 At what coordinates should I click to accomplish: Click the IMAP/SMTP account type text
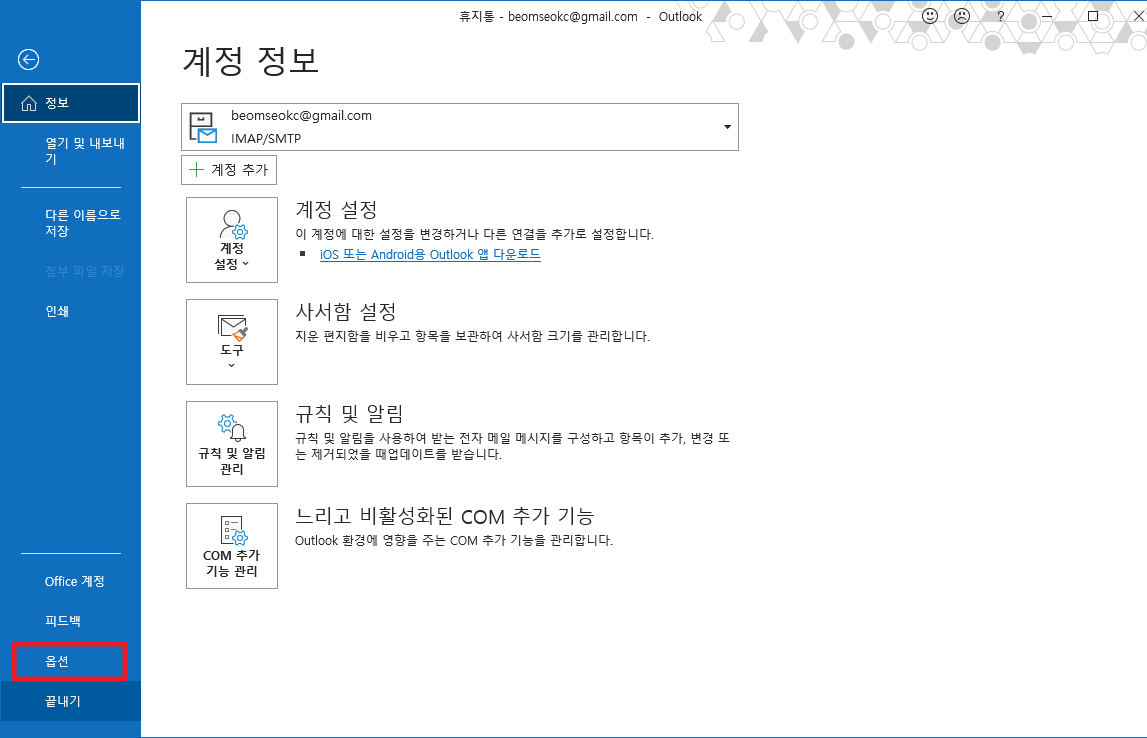(x=266, y=138)
